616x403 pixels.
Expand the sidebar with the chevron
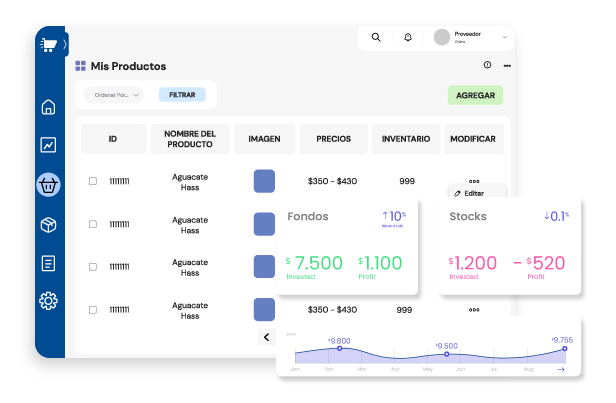click(x=65, y=44)
